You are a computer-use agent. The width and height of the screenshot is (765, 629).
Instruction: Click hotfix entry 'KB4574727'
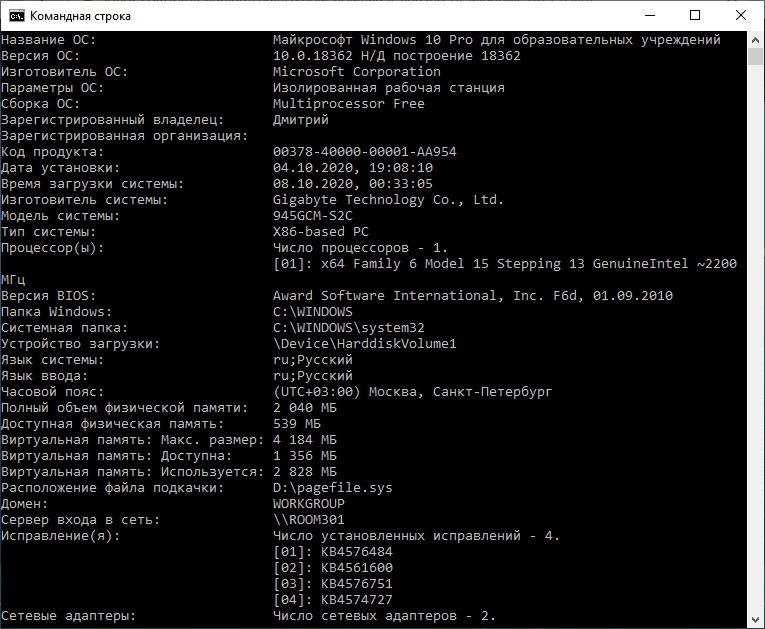coord(357,600)
